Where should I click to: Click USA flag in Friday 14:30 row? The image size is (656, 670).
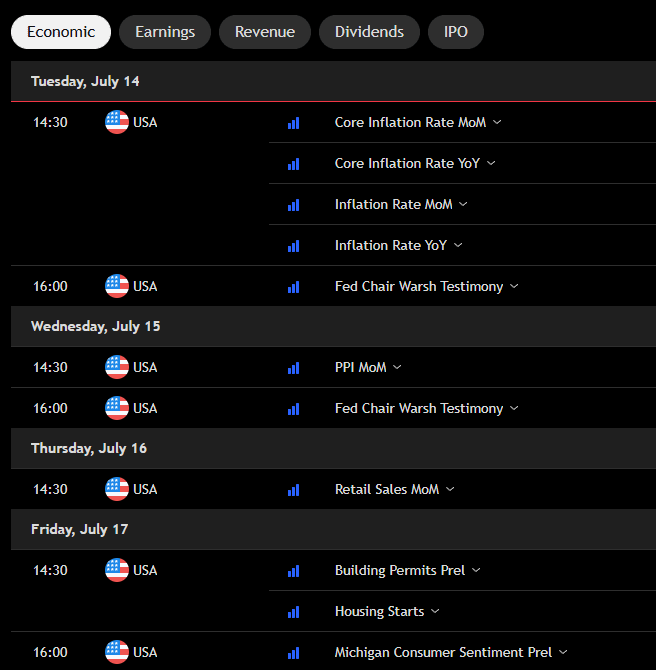[117, 570]
